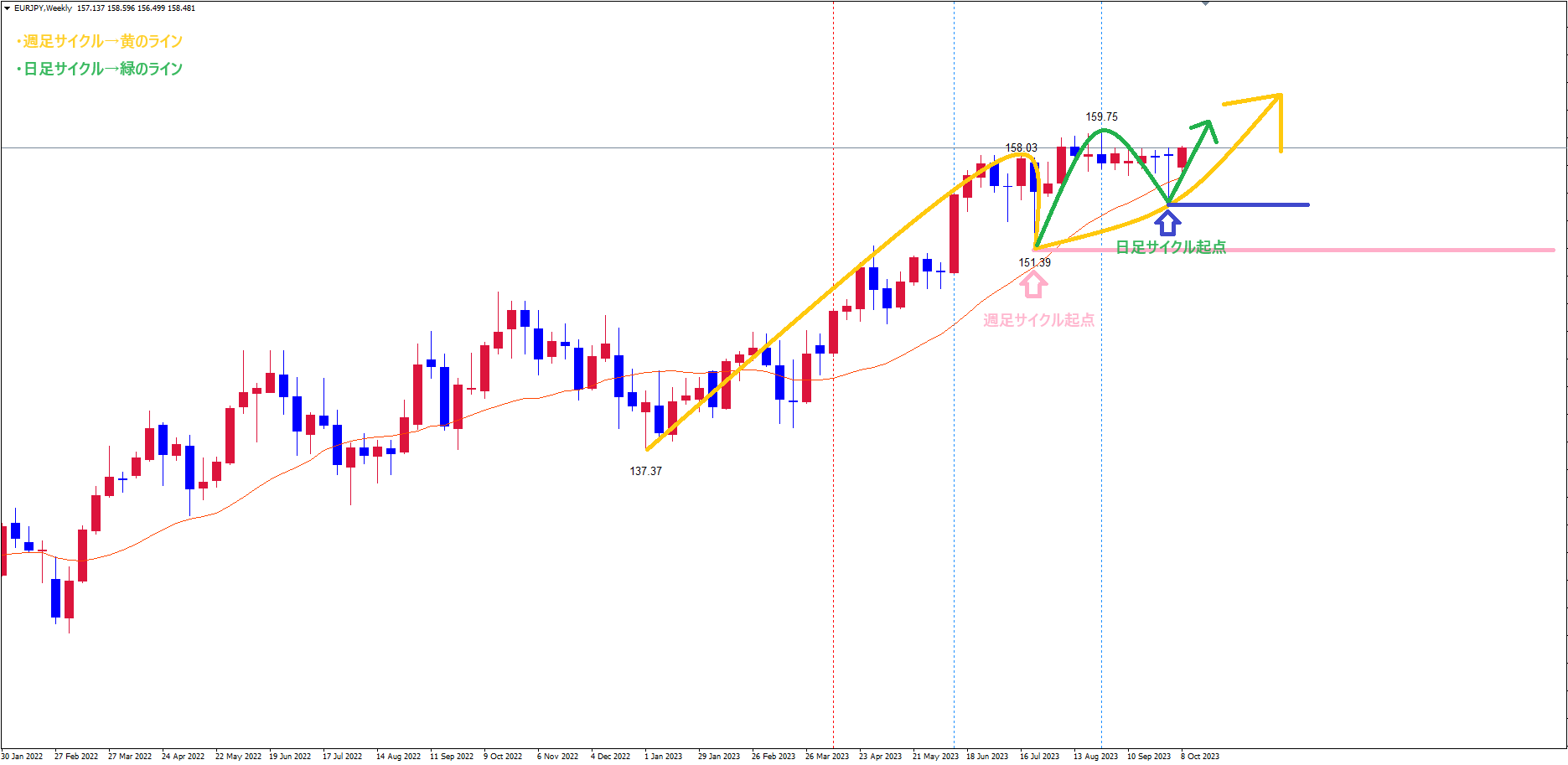This screenshot has width=1568, height=765.
Task: Click the 151.39 low price label
Action: click(1034, 263)
